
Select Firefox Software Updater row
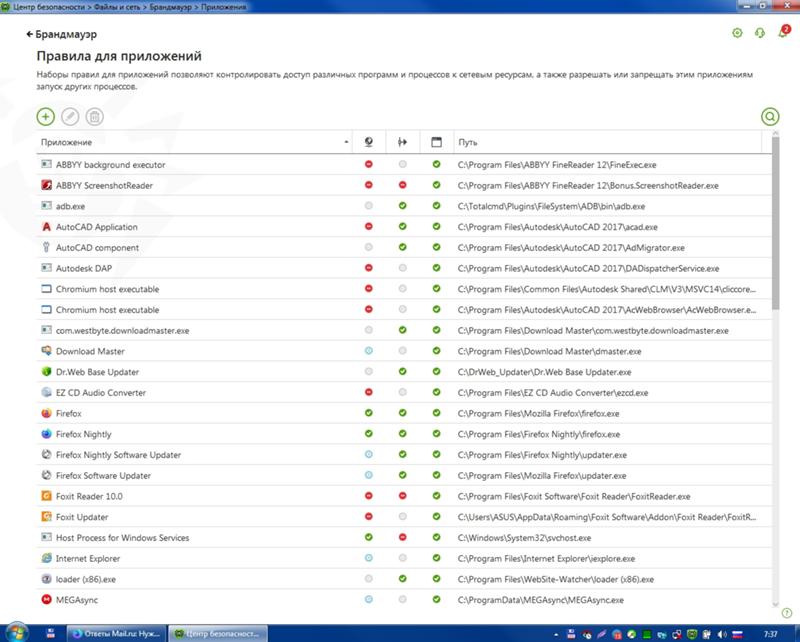tap(404, 476)
